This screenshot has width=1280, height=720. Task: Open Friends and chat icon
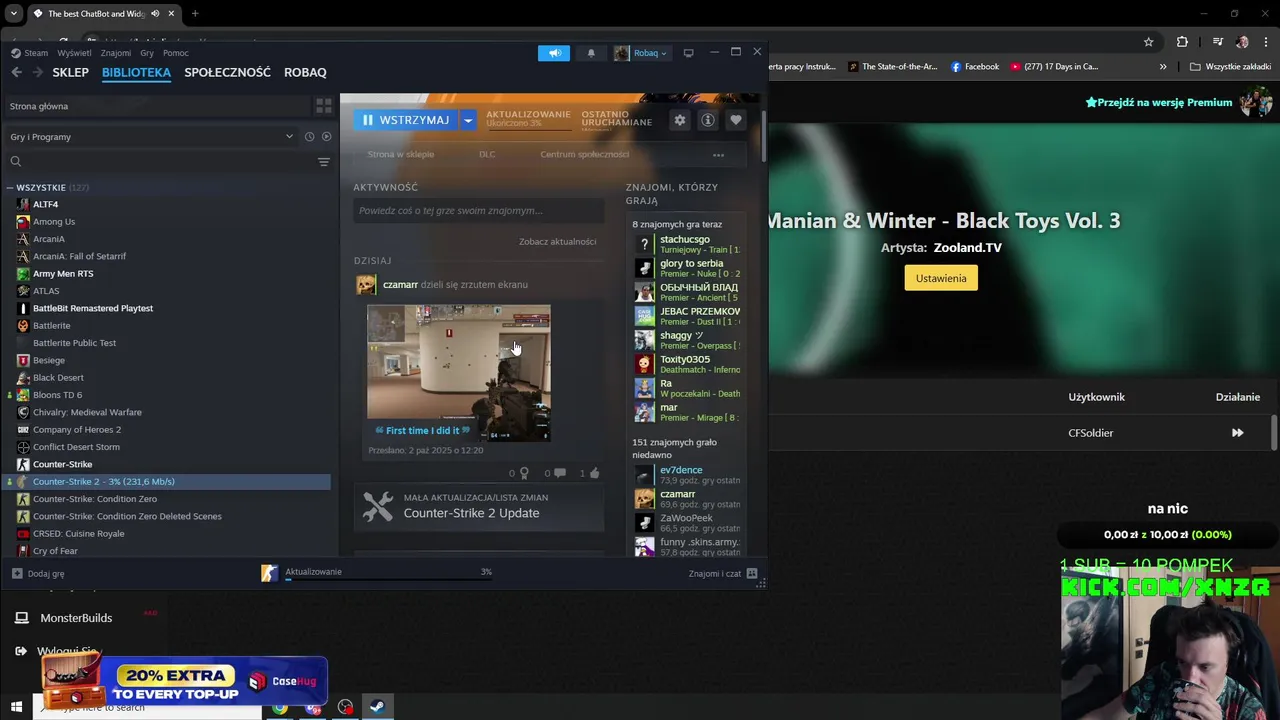coord(752,574)
